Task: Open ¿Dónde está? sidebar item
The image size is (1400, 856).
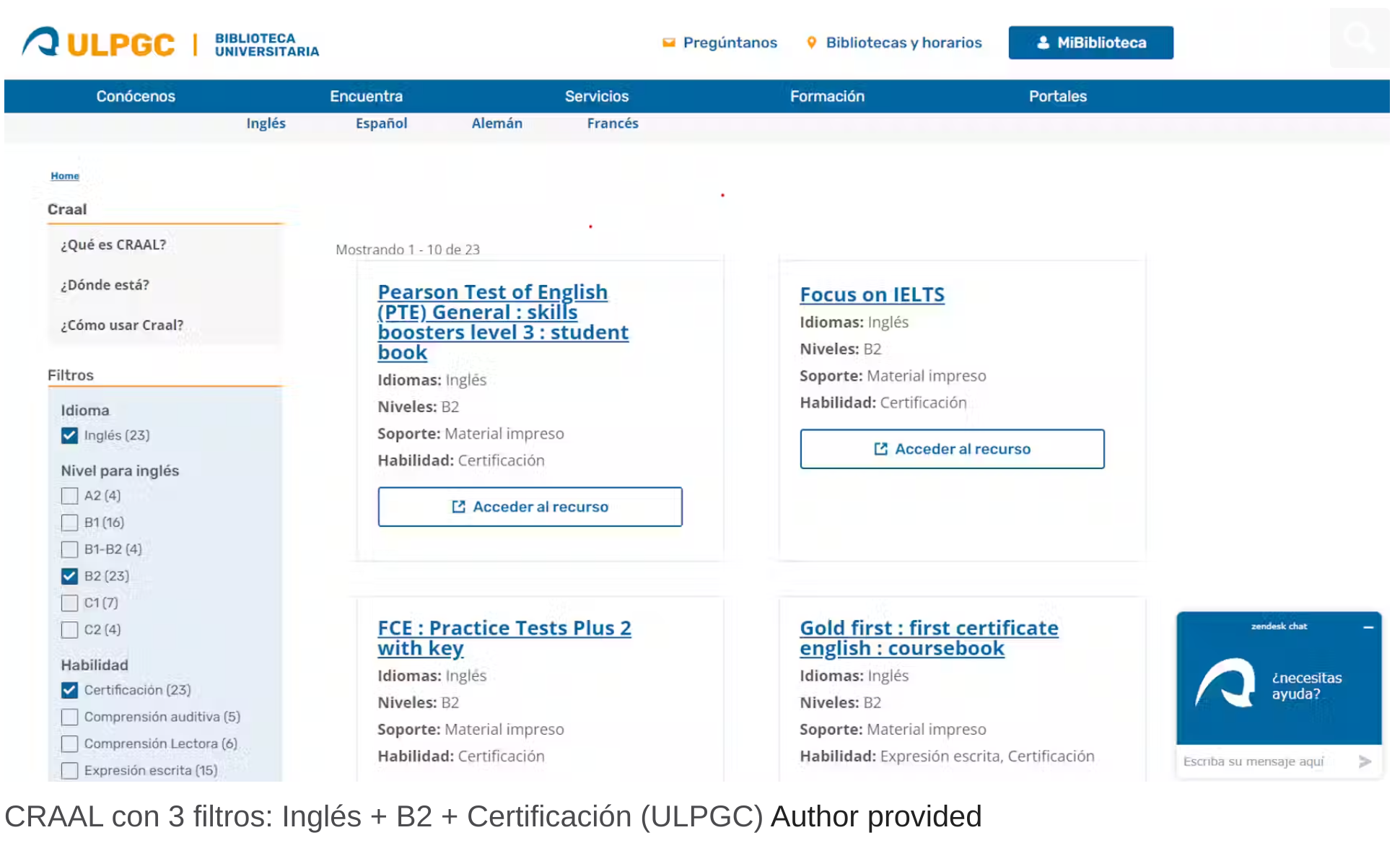Action: [x=105, y=285]
